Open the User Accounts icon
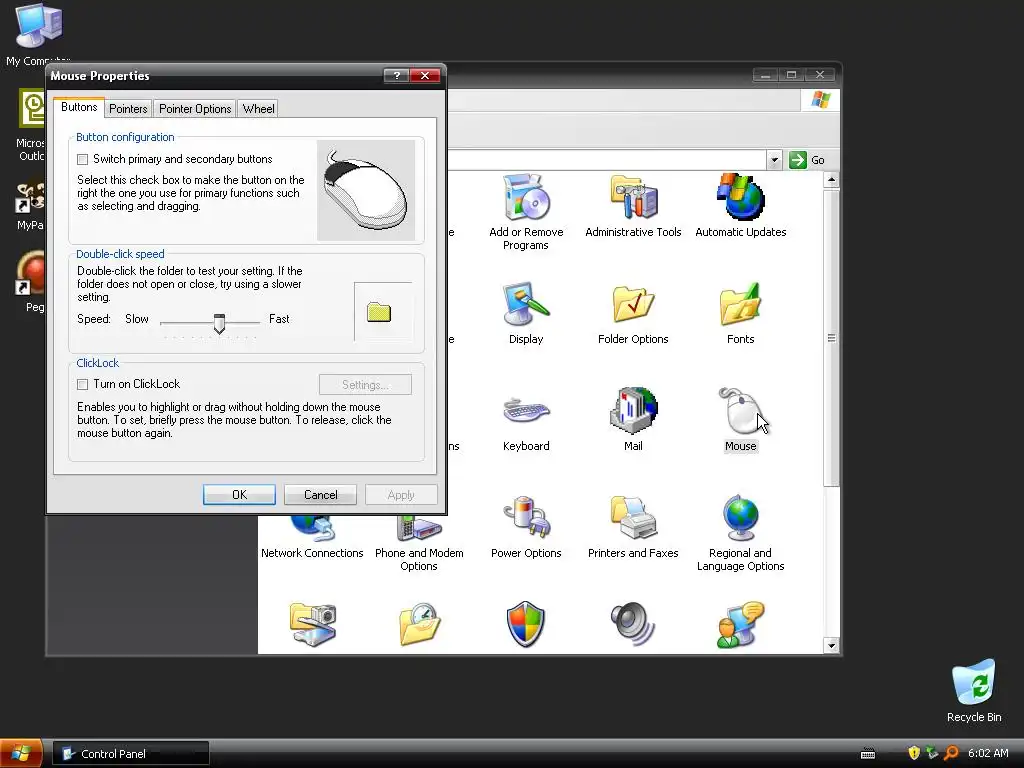The image size is (1024, 768). [741, 624]
